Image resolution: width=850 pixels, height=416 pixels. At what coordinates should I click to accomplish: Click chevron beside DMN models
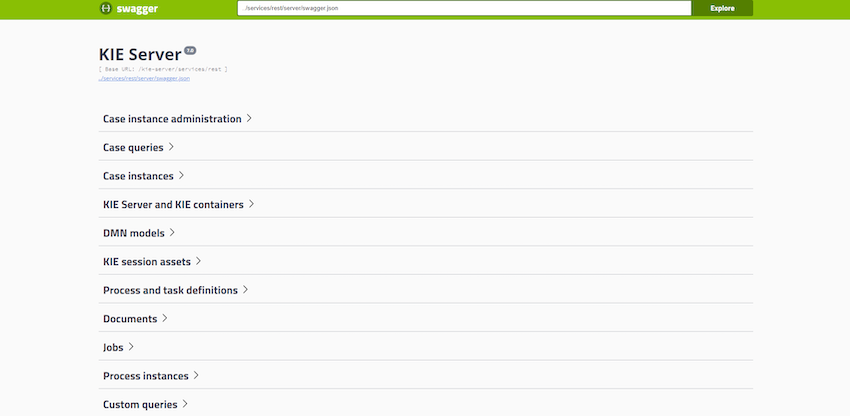172,233
